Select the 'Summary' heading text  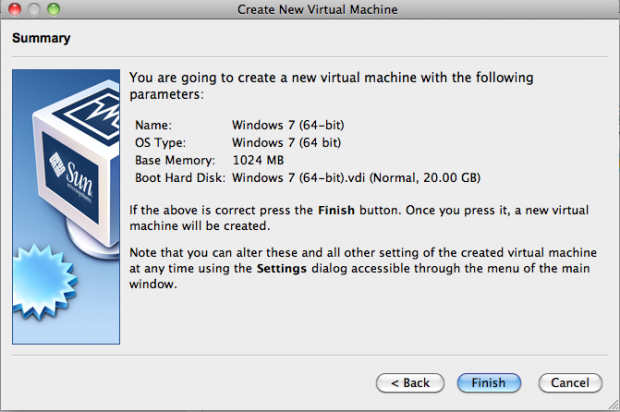point(41,38)
